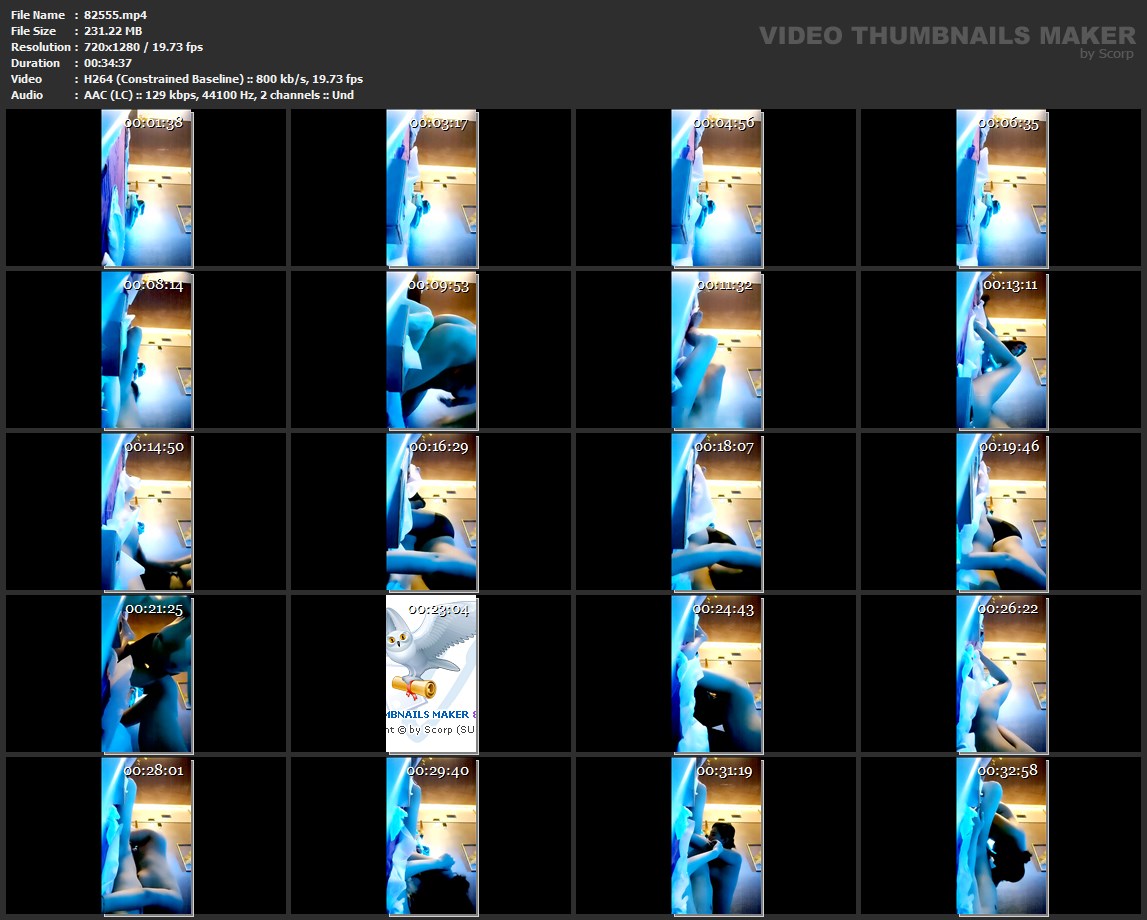The width and height of the screenshot is (1147, 920).
Task: Pick the last thumbnail at 00:32:58
Action: [1002, 836]
